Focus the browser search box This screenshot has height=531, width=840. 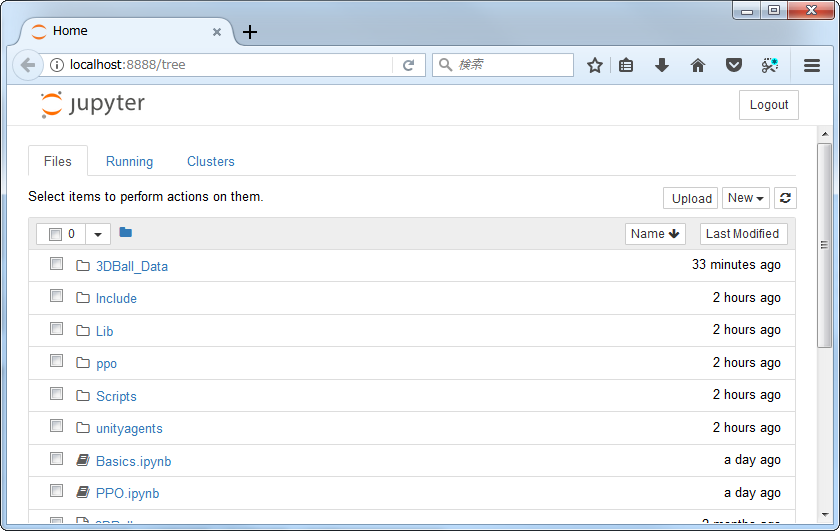coord(503,65)
